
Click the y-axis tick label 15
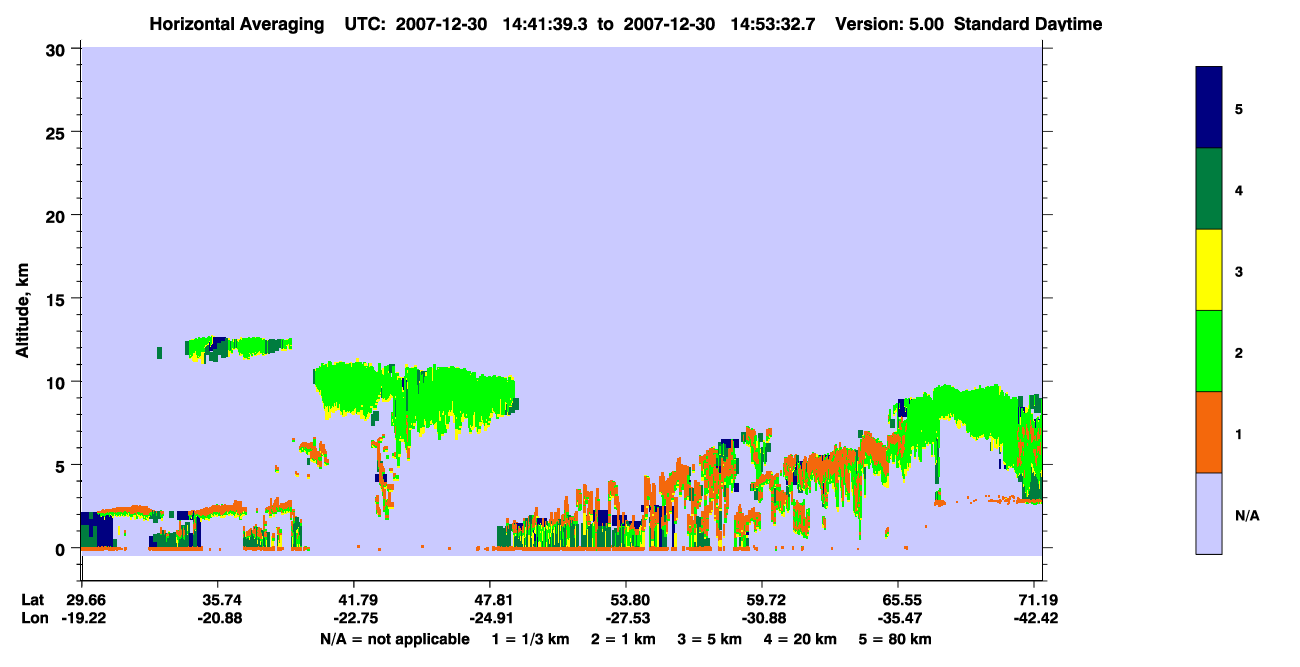coord(58,299)
